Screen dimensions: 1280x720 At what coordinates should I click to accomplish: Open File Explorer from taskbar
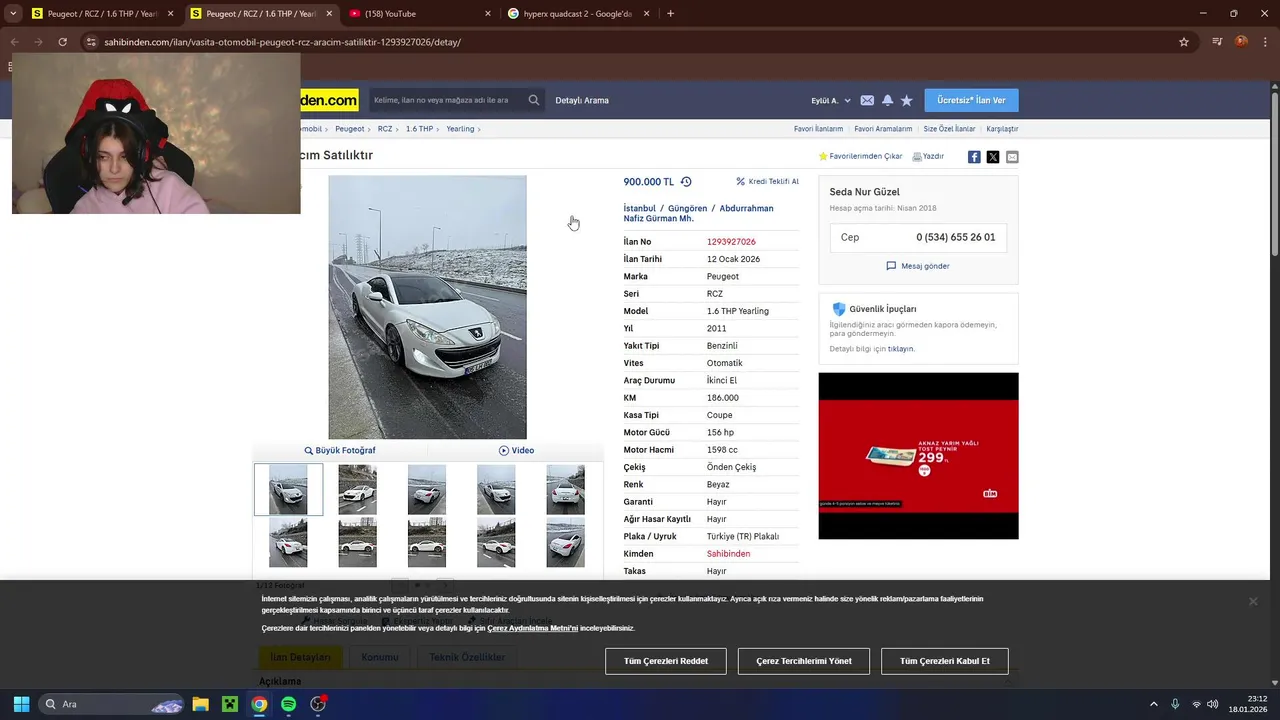[x=200, y=704]
